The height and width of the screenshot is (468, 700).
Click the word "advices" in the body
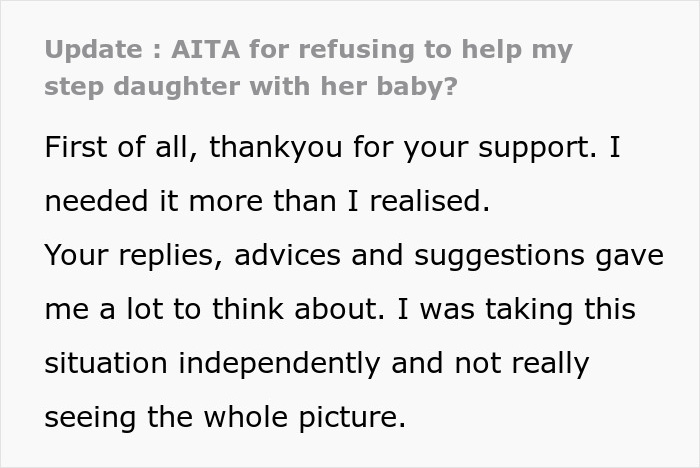288,255
